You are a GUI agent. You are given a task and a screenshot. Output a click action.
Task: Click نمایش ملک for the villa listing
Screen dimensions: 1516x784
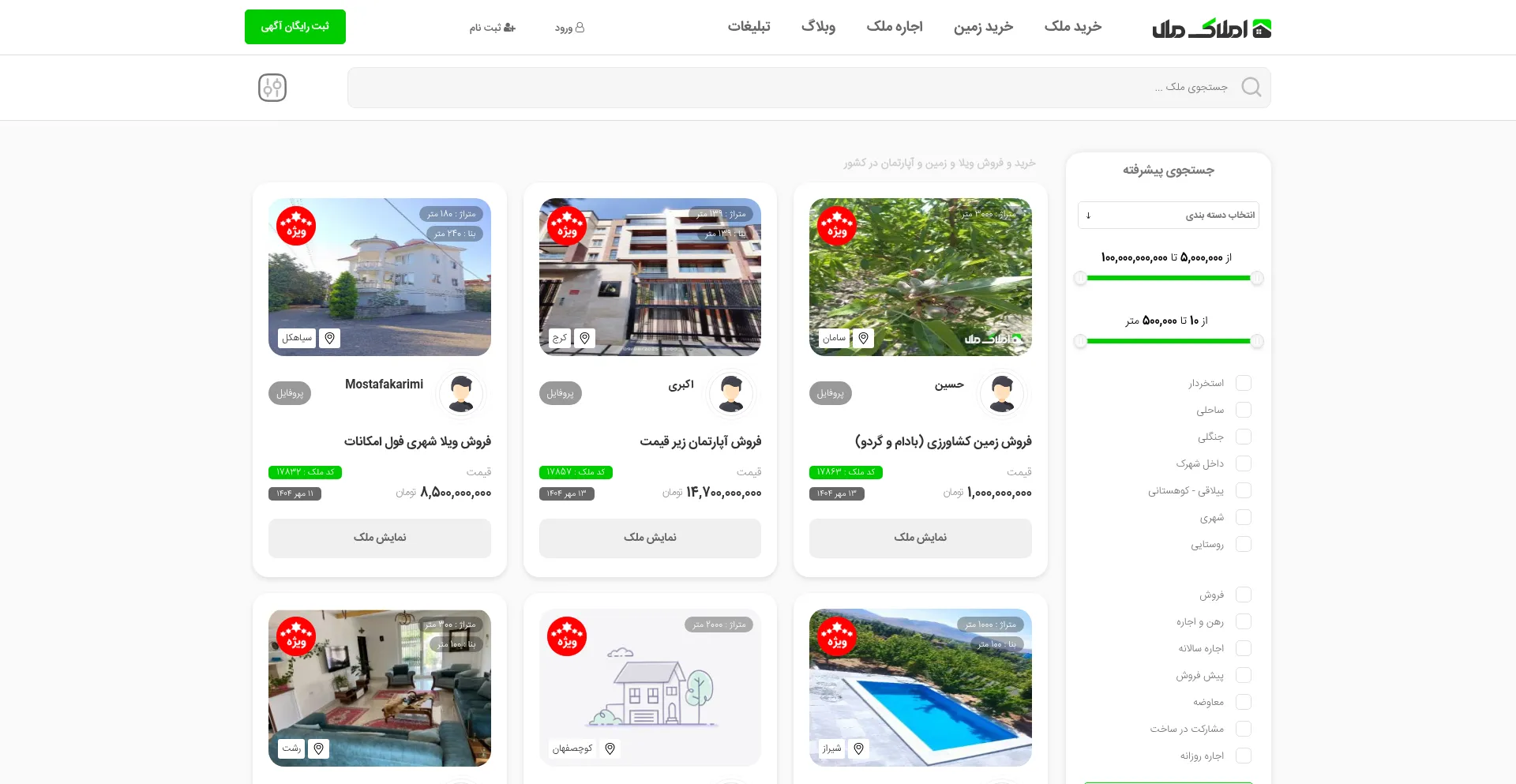pyautogui.click(x=380, y=538)
